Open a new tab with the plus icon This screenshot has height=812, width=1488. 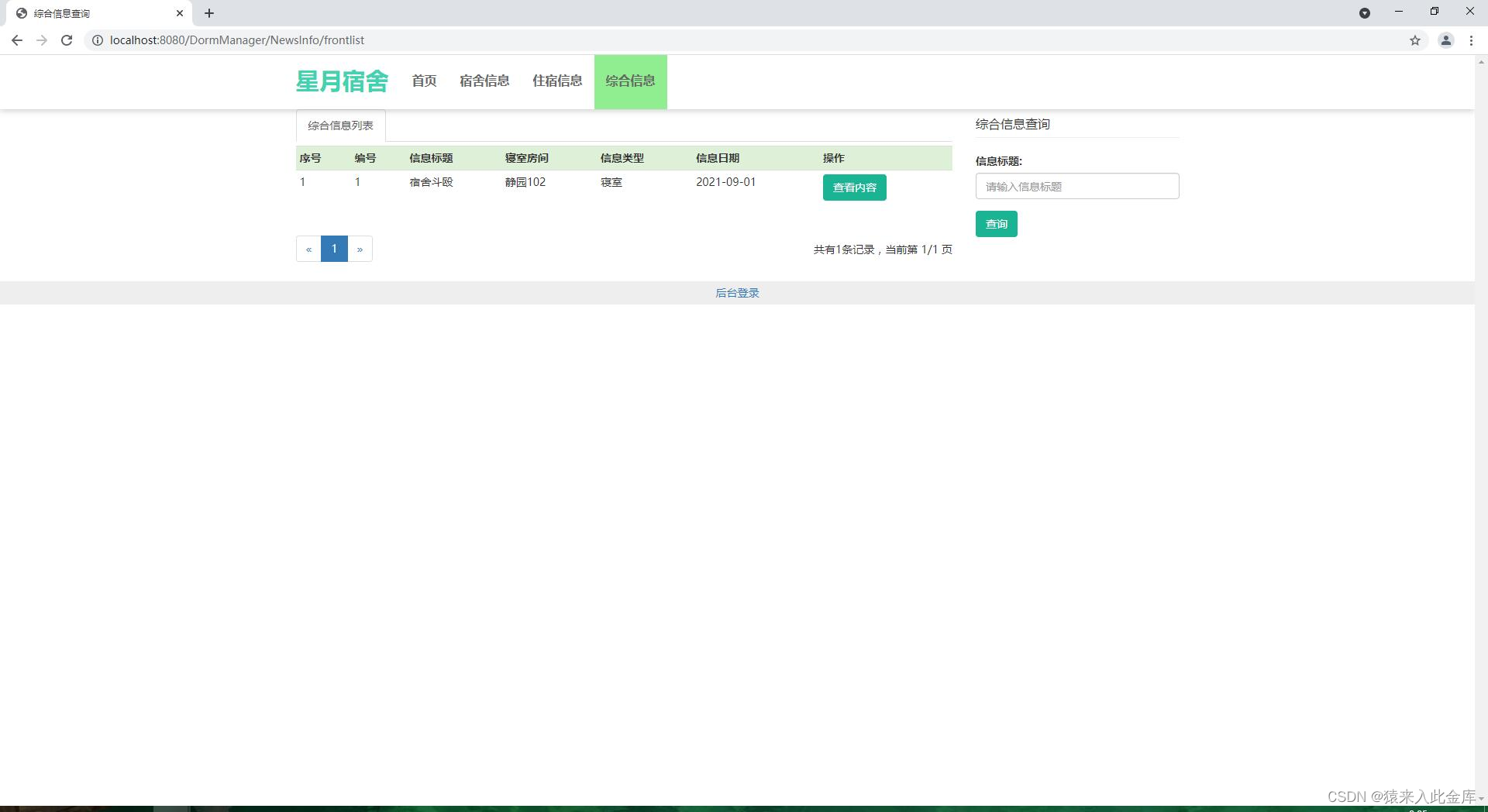pos(209,13)
